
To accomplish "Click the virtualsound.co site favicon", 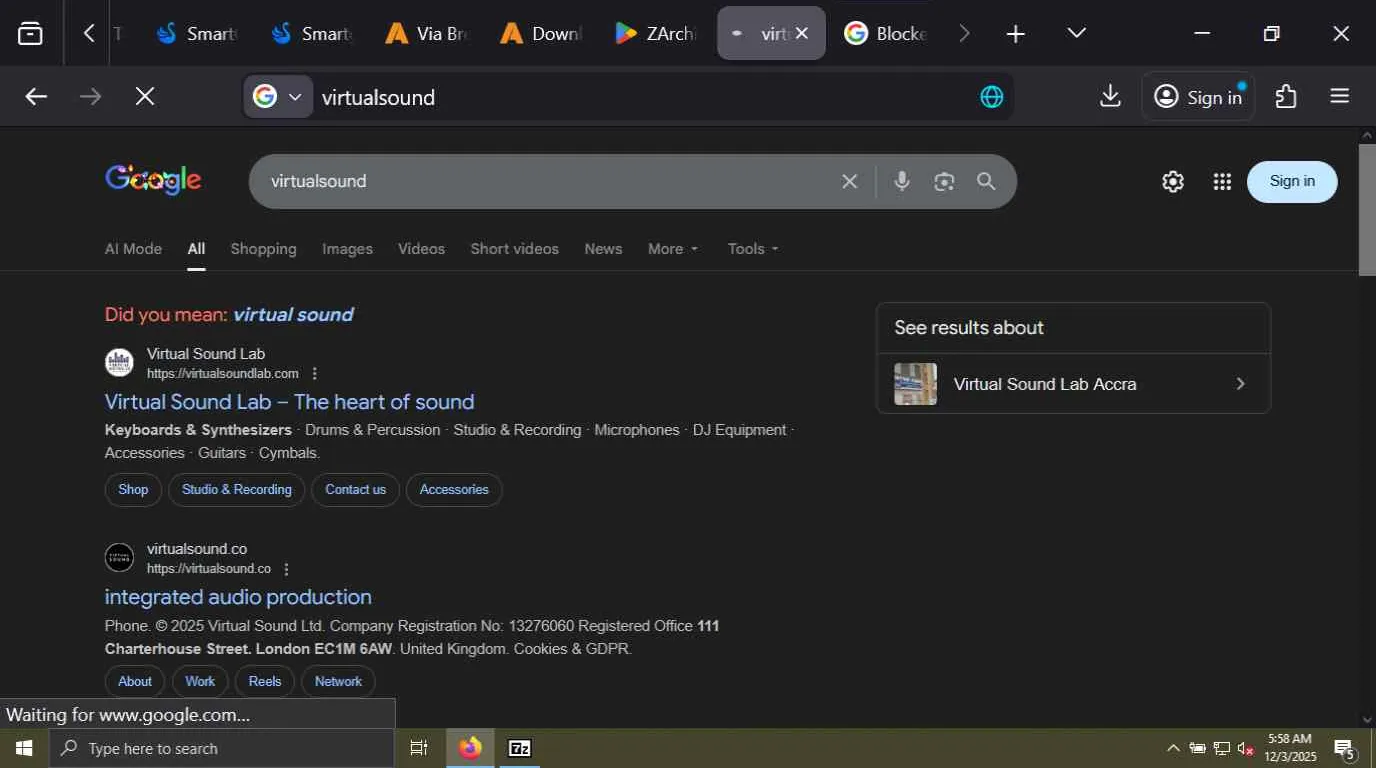I will [x=119, y=558].
